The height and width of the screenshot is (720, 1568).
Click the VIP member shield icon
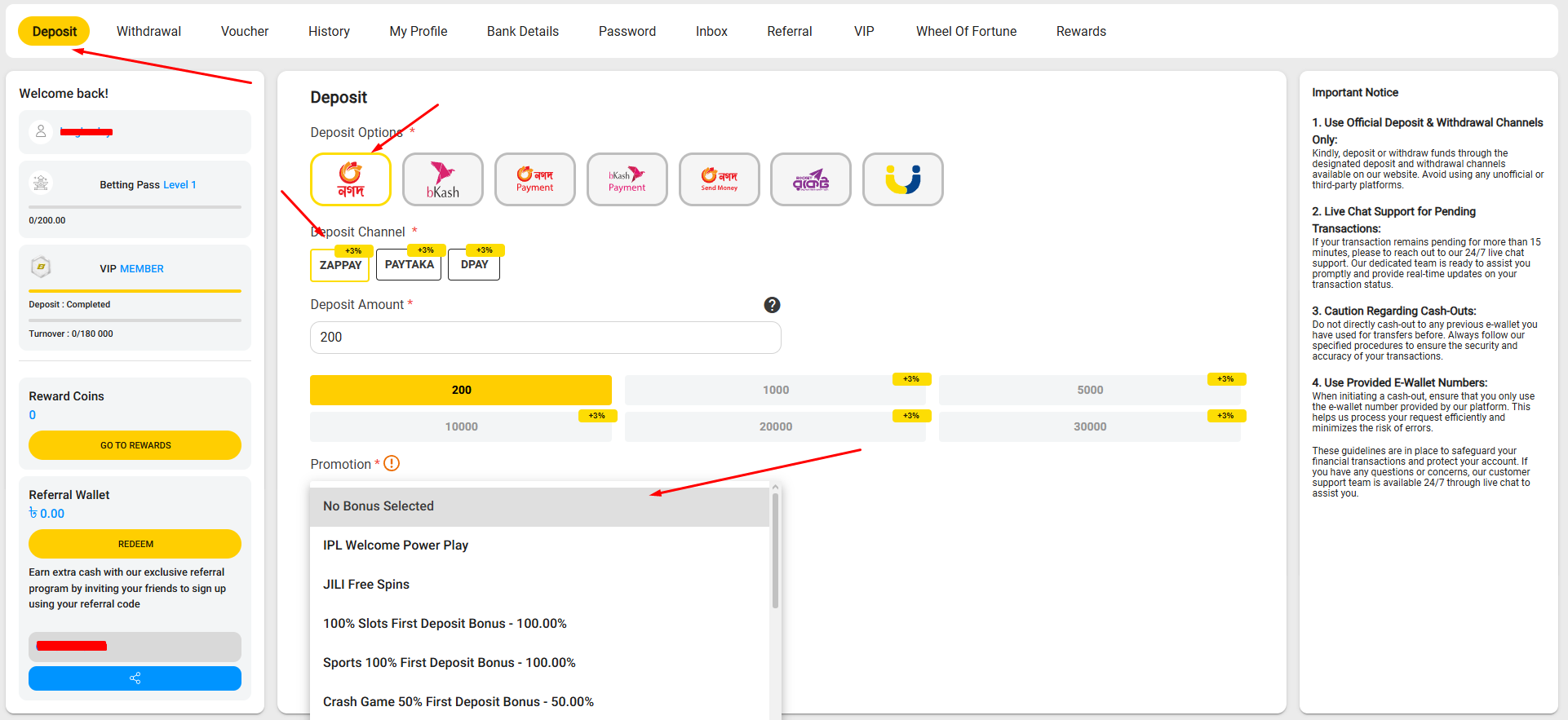(x=41, y=267)
